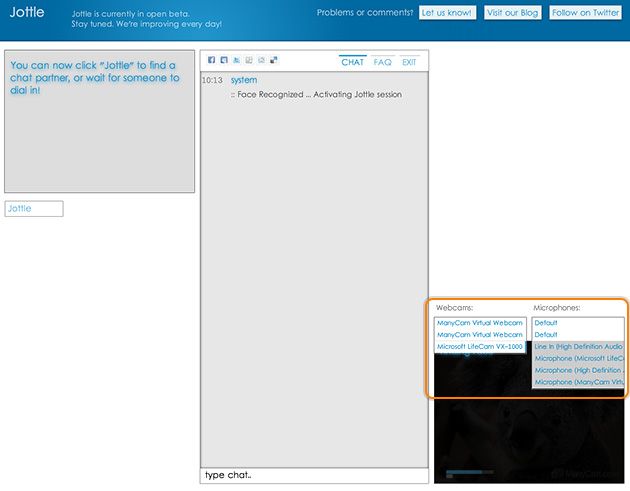Click the envelope email icon

[x=261, y=60]
